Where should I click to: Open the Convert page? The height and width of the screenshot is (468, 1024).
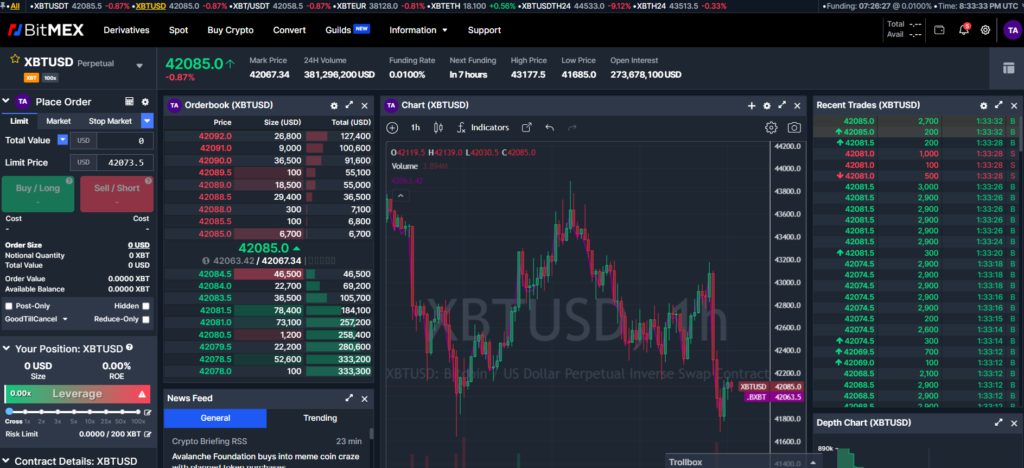coord(289,30)
